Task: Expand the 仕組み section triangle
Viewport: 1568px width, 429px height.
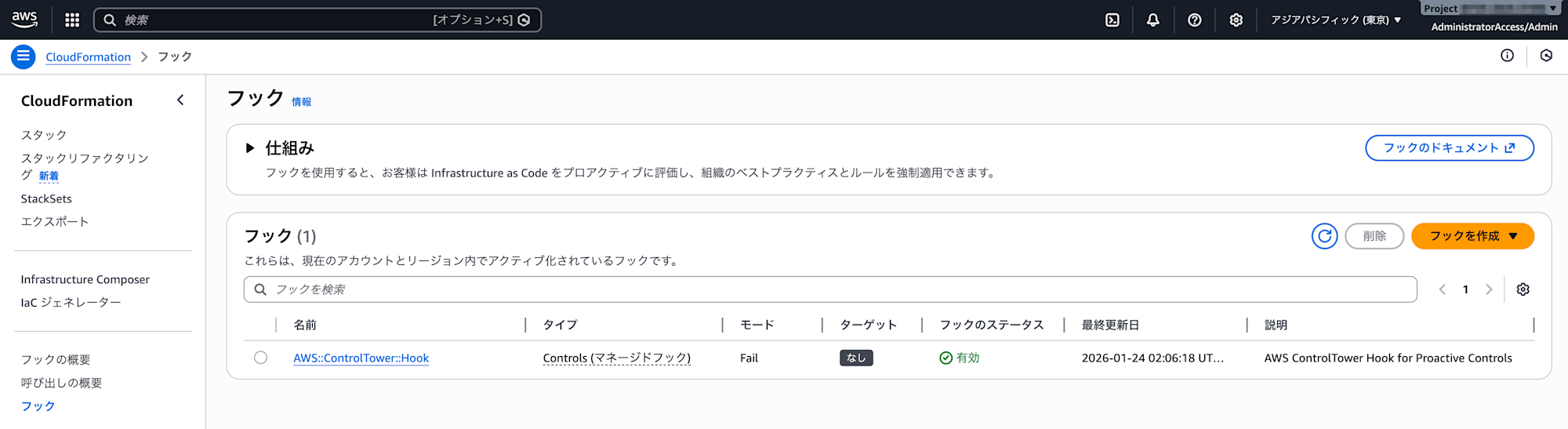Action: click(249, 147)
